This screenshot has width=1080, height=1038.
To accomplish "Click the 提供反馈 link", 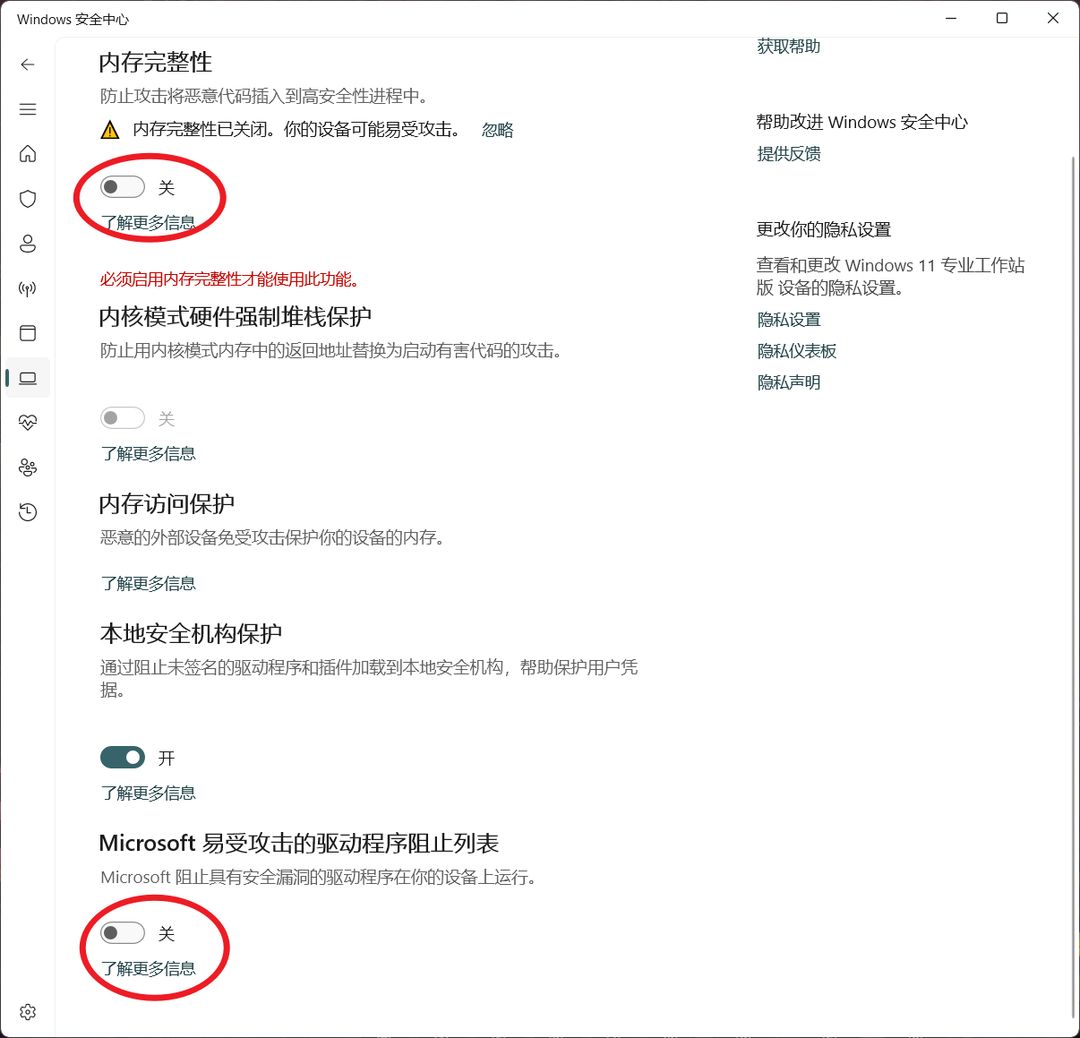I will click(x=789, y=154).
